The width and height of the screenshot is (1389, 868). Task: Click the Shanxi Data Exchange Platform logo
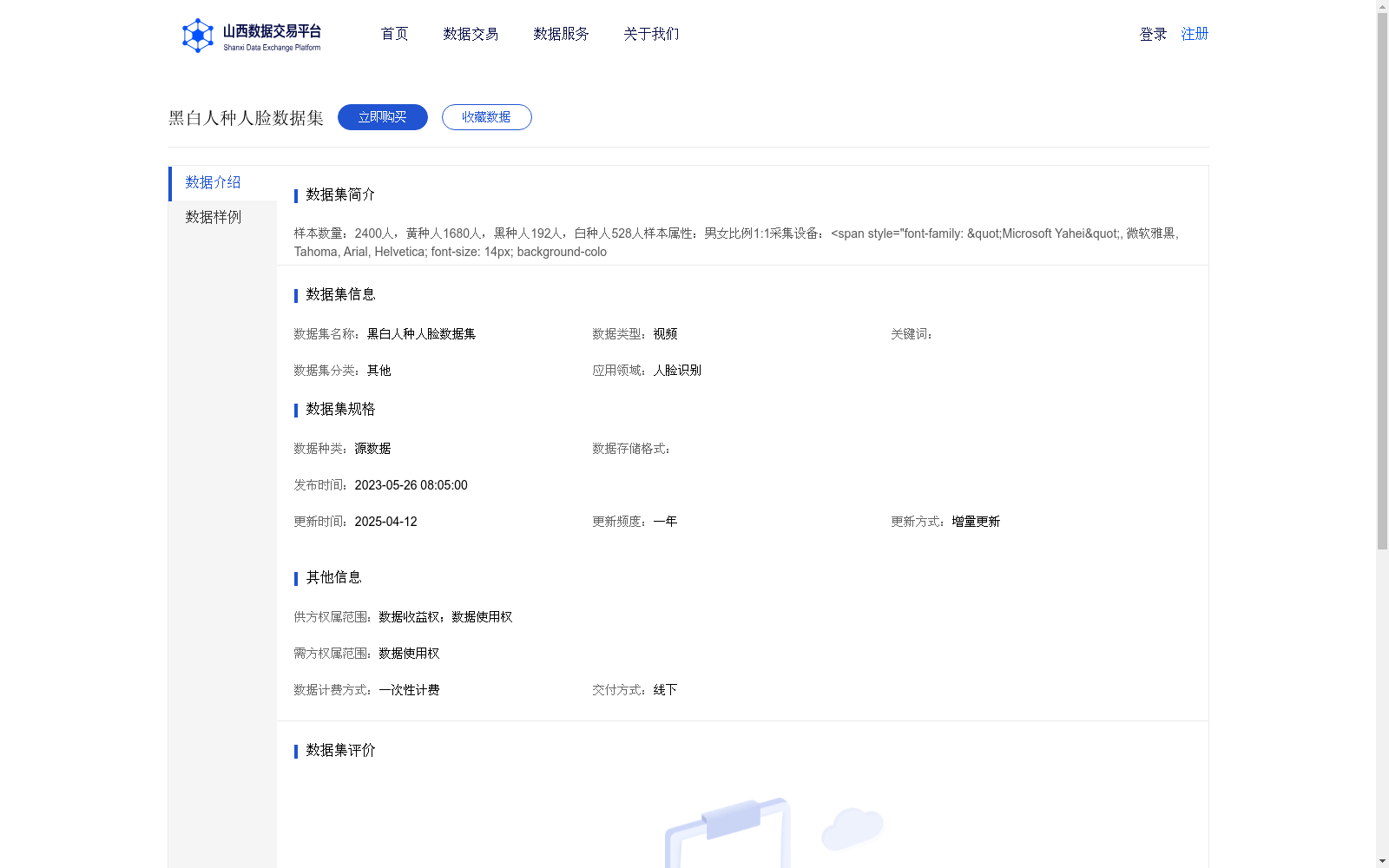point(251,36)
